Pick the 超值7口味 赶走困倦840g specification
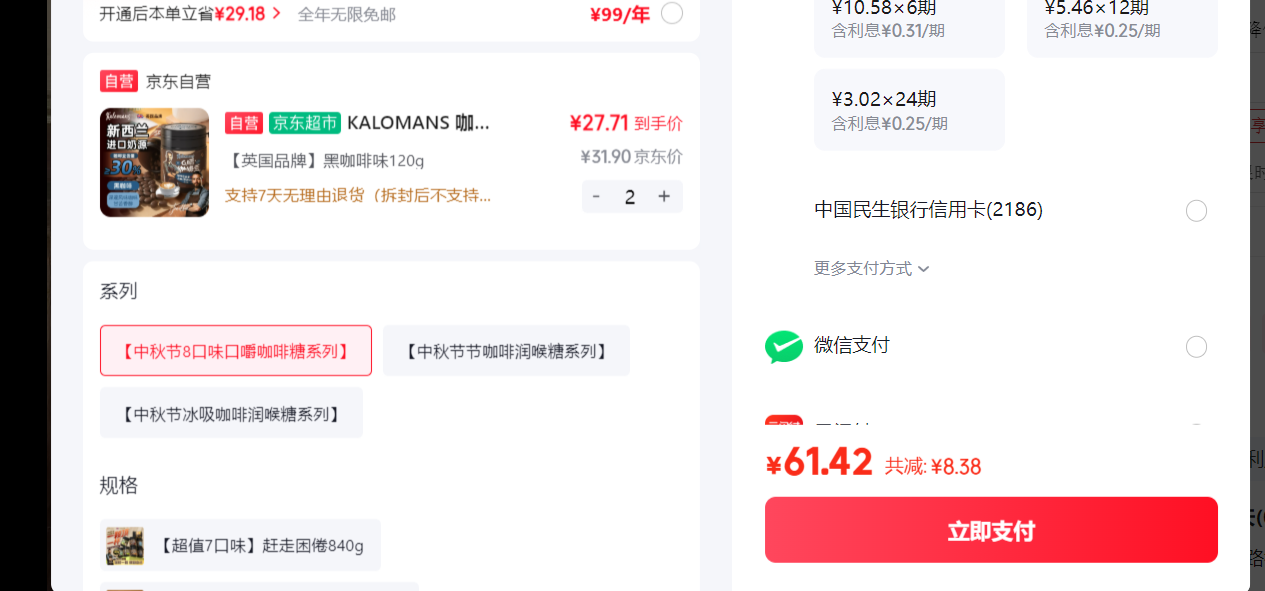Viewport: 1265px width, 591px height. [x=240, y=546]
